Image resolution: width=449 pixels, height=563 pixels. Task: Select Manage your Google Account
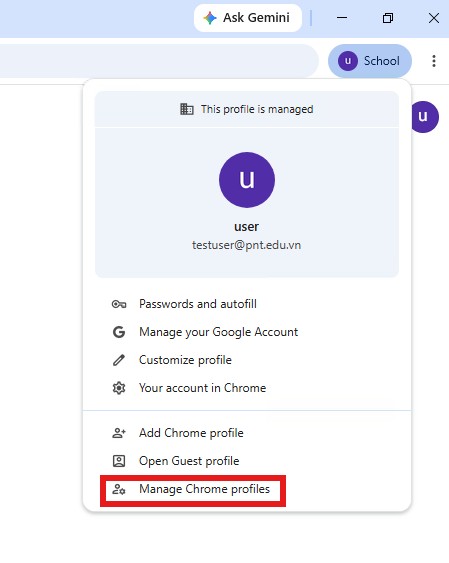[247, 332]
